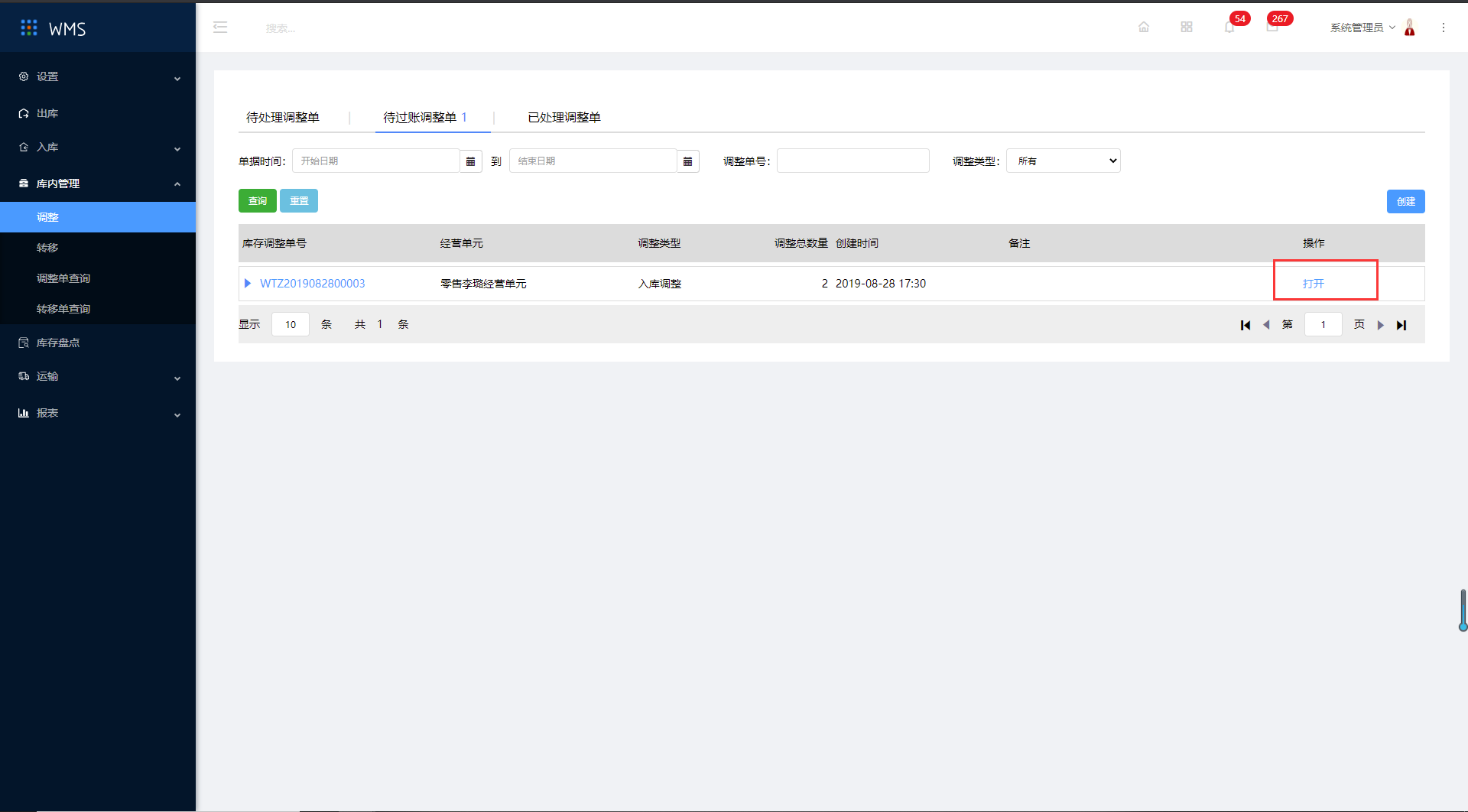
Task: Click the 调整单号 input field
Action: [x=853, y=161]
